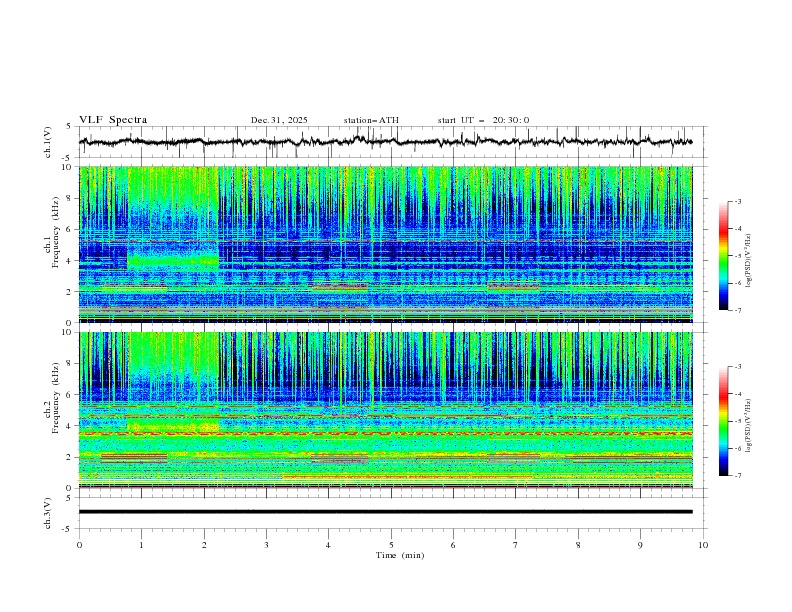Click the Time (min) axis label
Screen dimensions: 792x612
click(x=400, y=555)
